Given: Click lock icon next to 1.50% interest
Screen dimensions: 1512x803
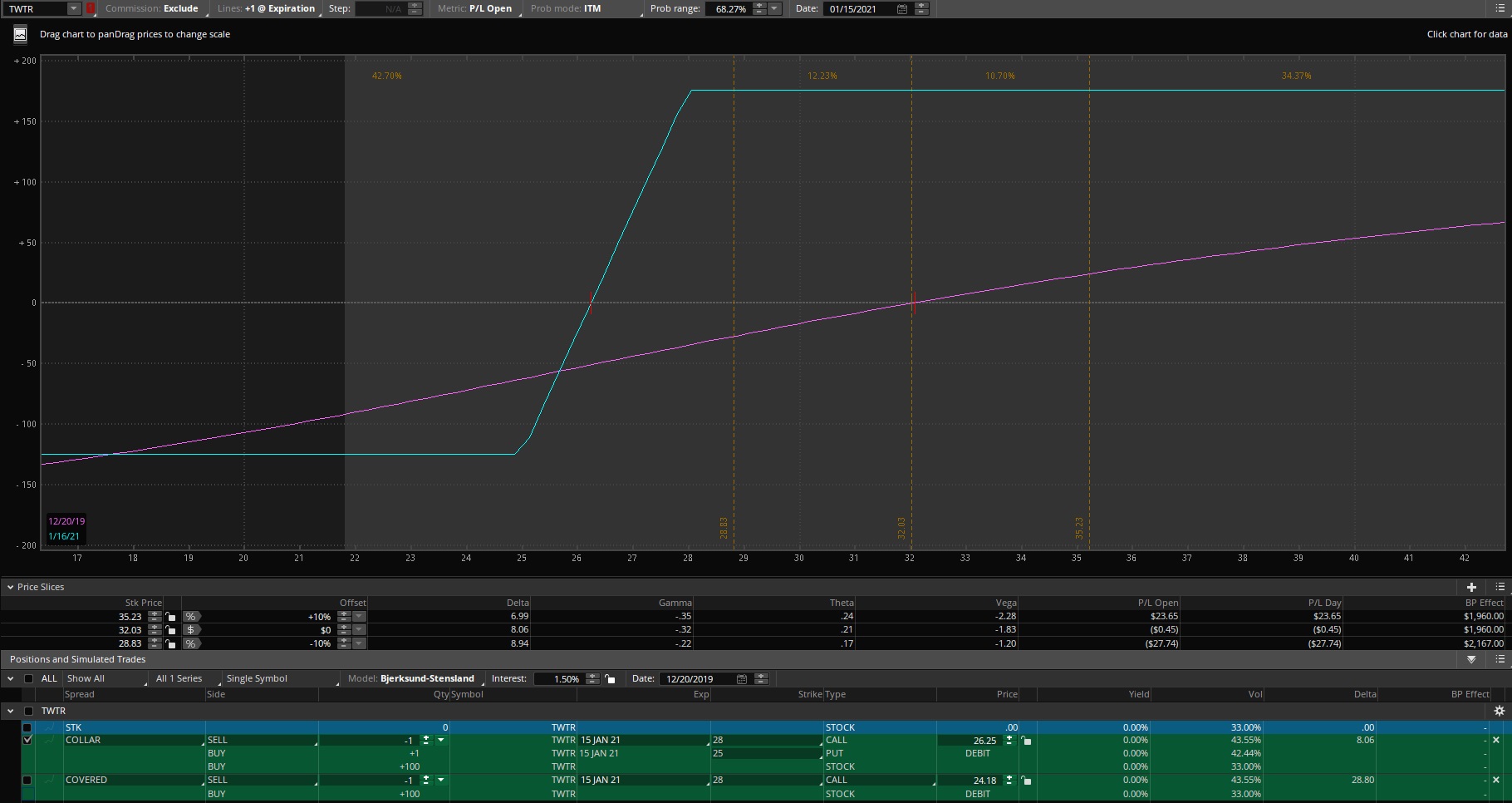Looking at the screenshot, I should click(x=611, y=679).
